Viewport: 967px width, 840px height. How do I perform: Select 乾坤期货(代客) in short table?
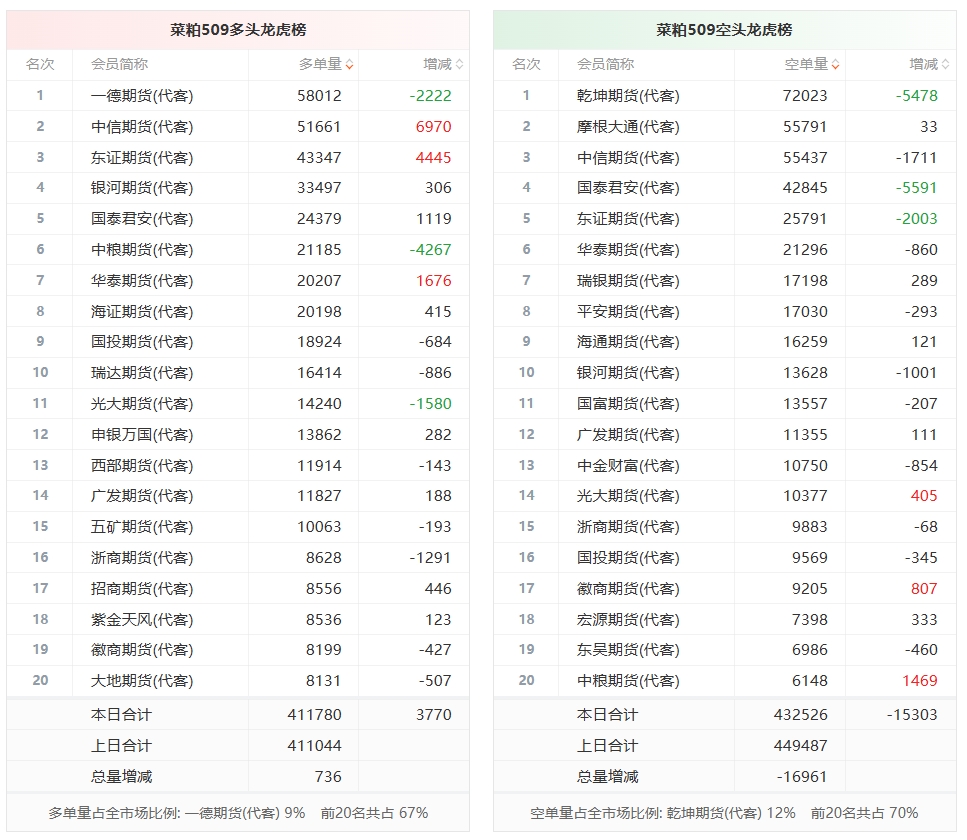(628, 96)
